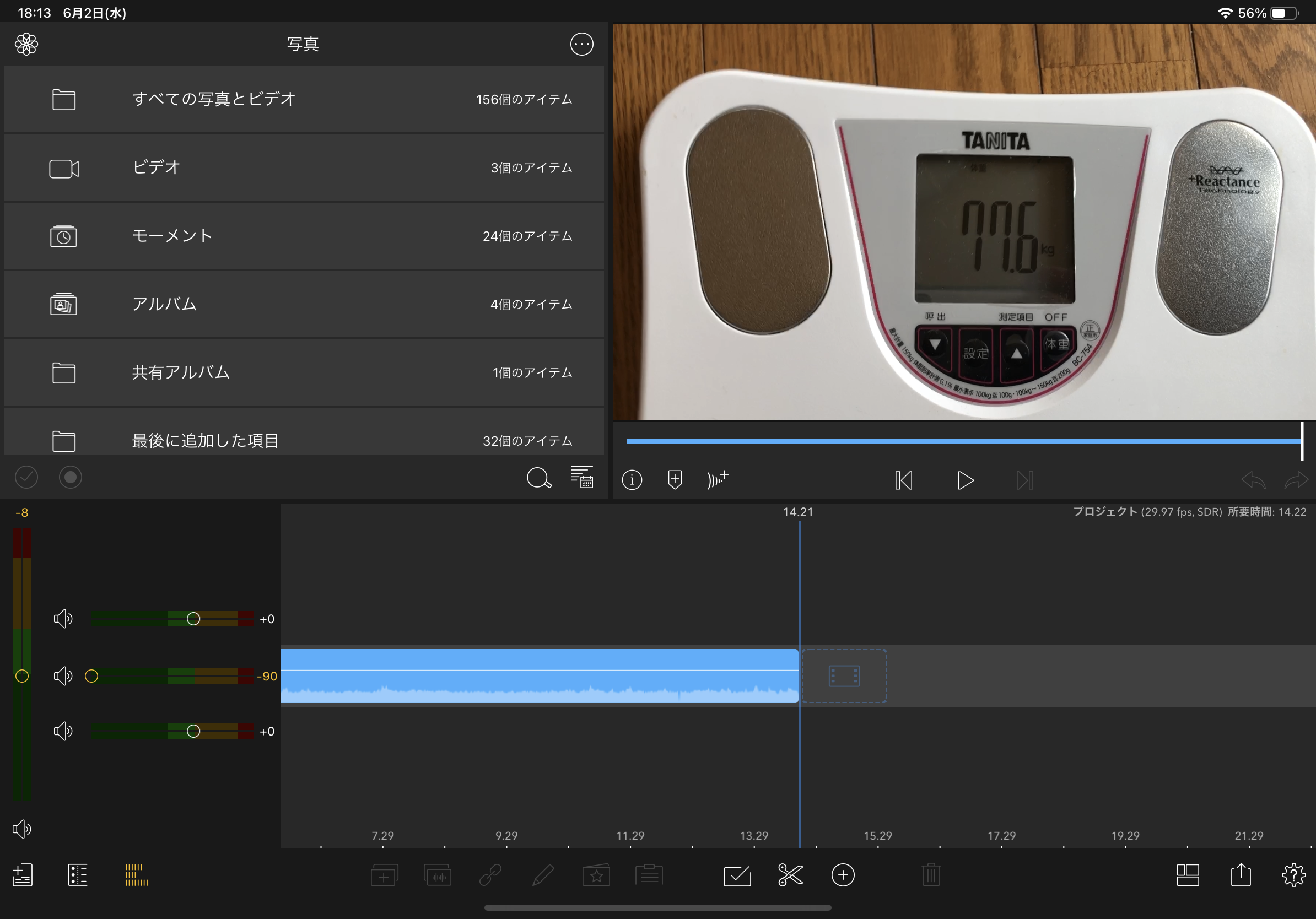Change the workspace layout icon

(x=1188, y=875)
